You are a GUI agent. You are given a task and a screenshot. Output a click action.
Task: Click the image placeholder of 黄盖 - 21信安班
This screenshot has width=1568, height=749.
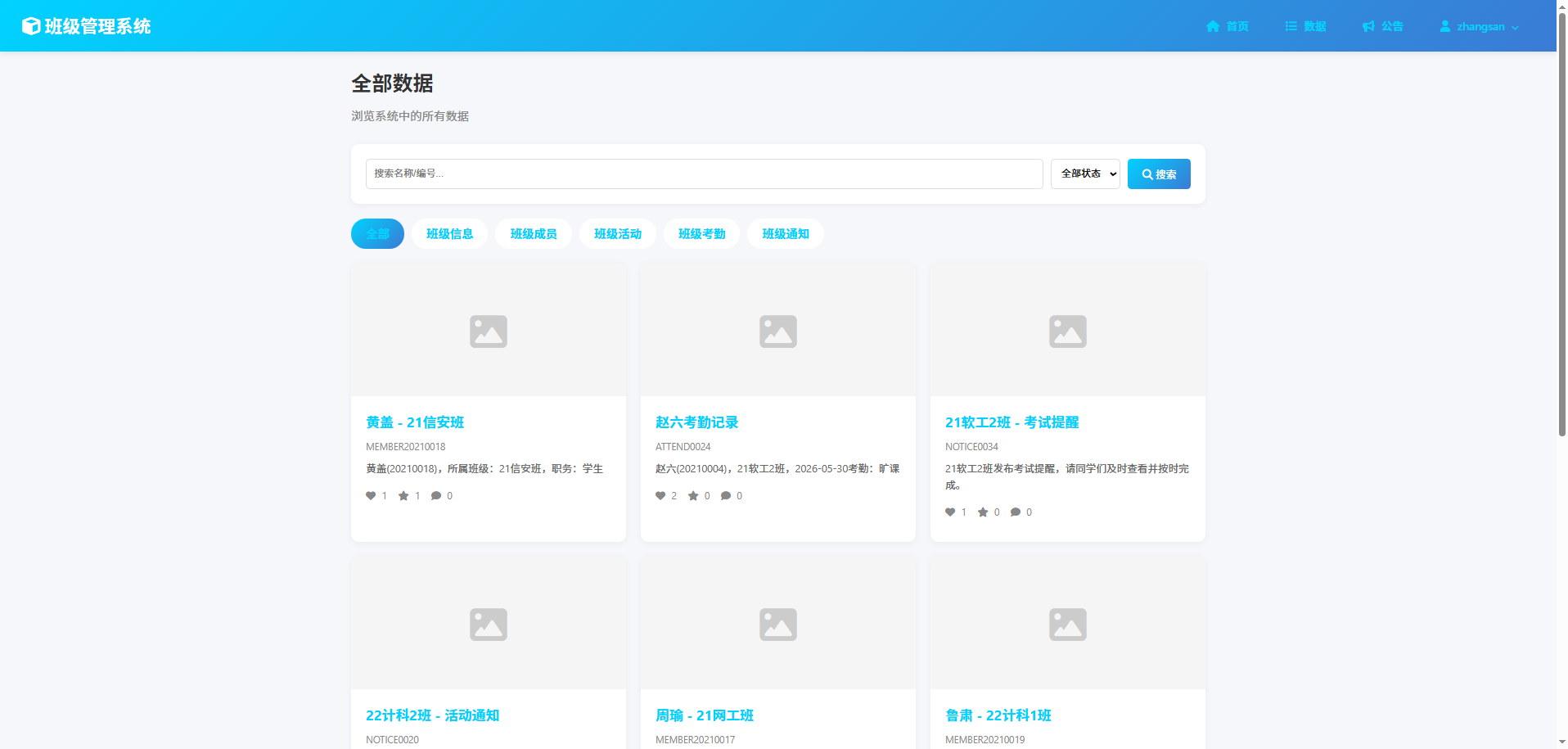(489, 331)
